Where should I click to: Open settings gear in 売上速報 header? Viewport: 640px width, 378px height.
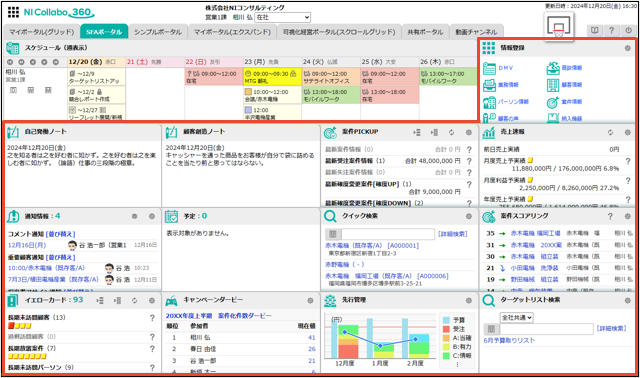pos(627,132)
